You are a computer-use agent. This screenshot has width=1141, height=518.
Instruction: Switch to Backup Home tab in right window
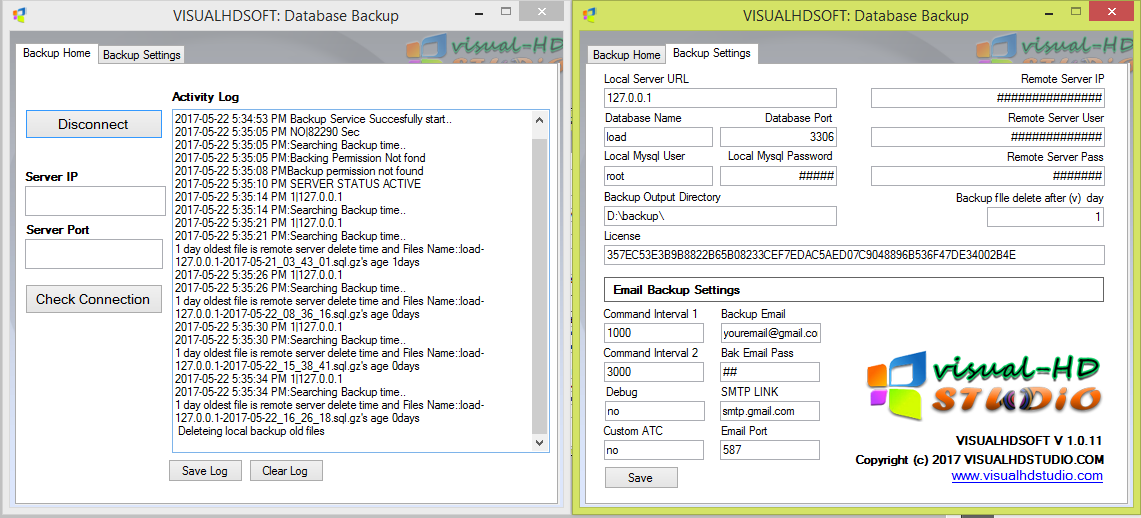click(627, 55)
